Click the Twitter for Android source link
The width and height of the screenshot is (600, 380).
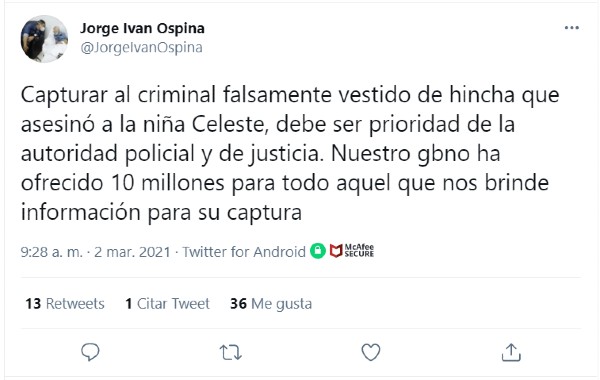coord(244,252)
